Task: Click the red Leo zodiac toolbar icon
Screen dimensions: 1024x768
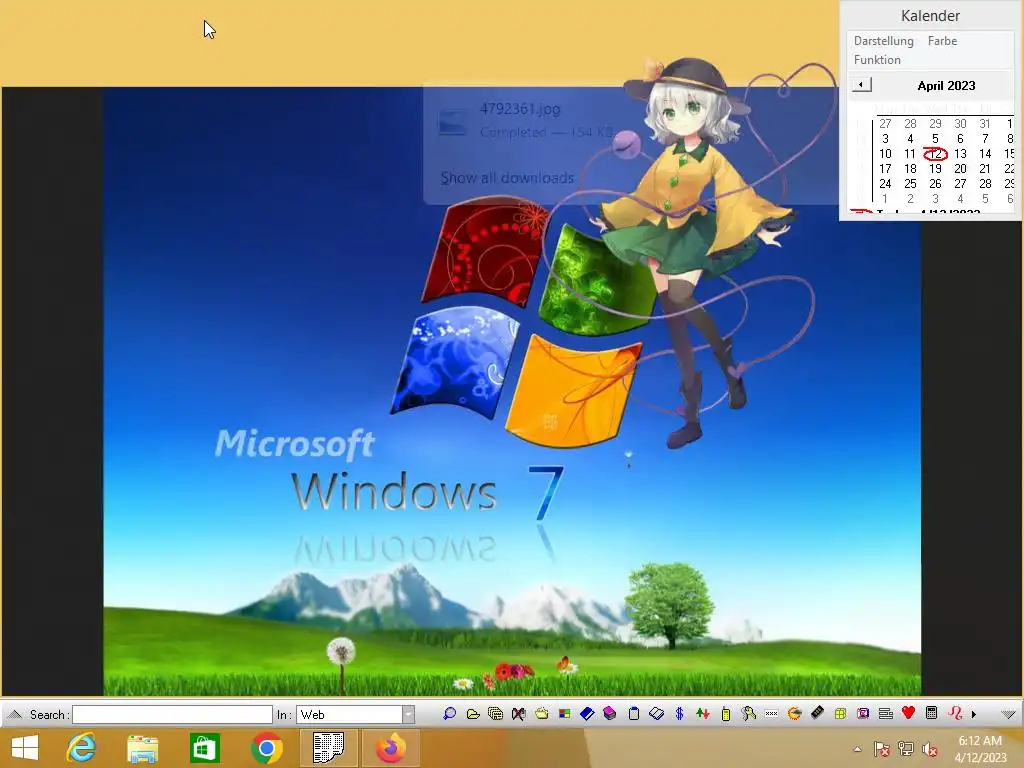Action: point(955,713)
